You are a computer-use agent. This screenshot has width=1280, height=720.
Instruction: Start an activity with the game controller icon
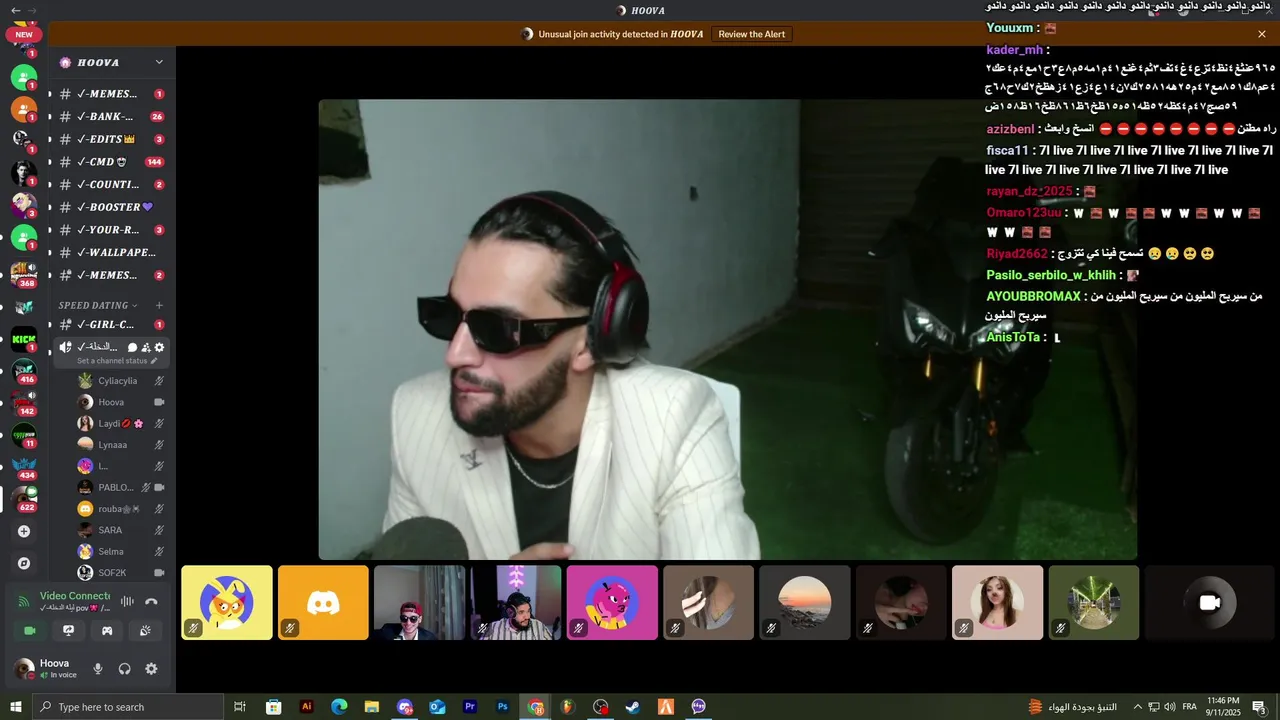pos(107,631)
